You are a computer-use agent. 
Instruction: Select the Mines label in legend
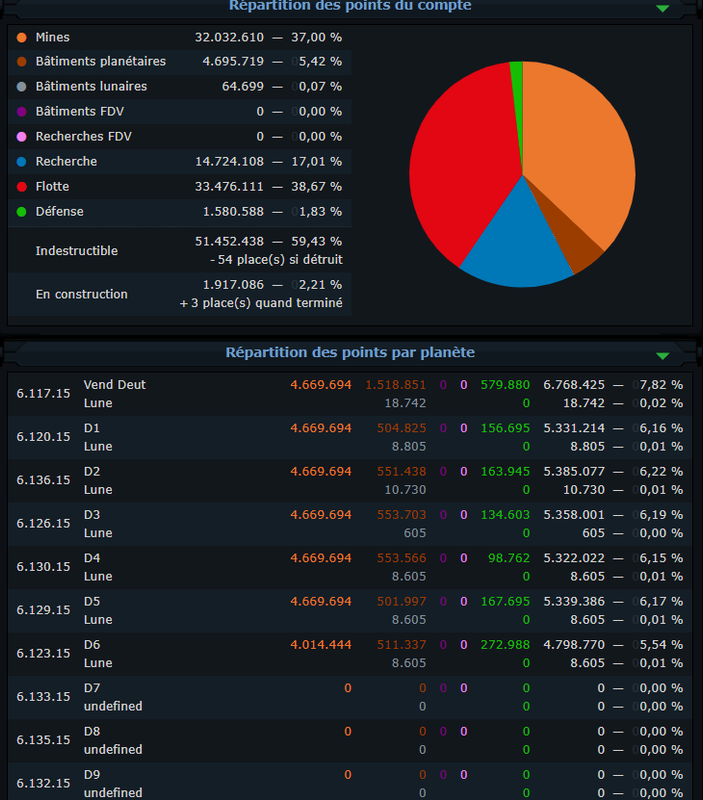(x=53, y=37)
